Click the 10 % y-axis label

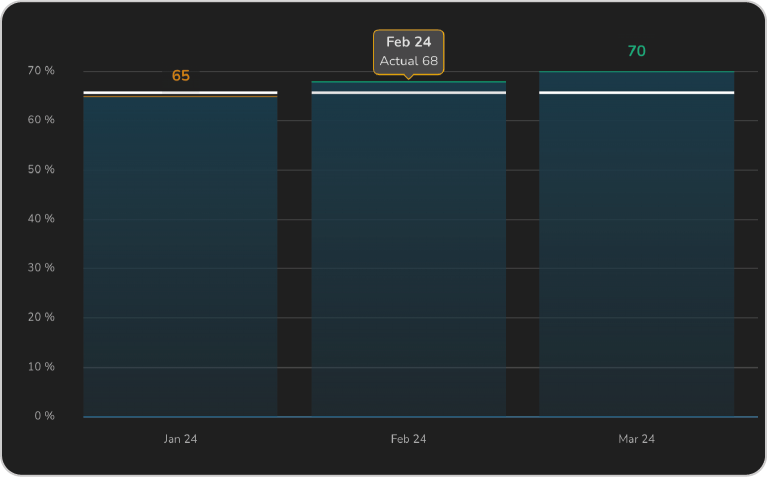coord(41,367)
